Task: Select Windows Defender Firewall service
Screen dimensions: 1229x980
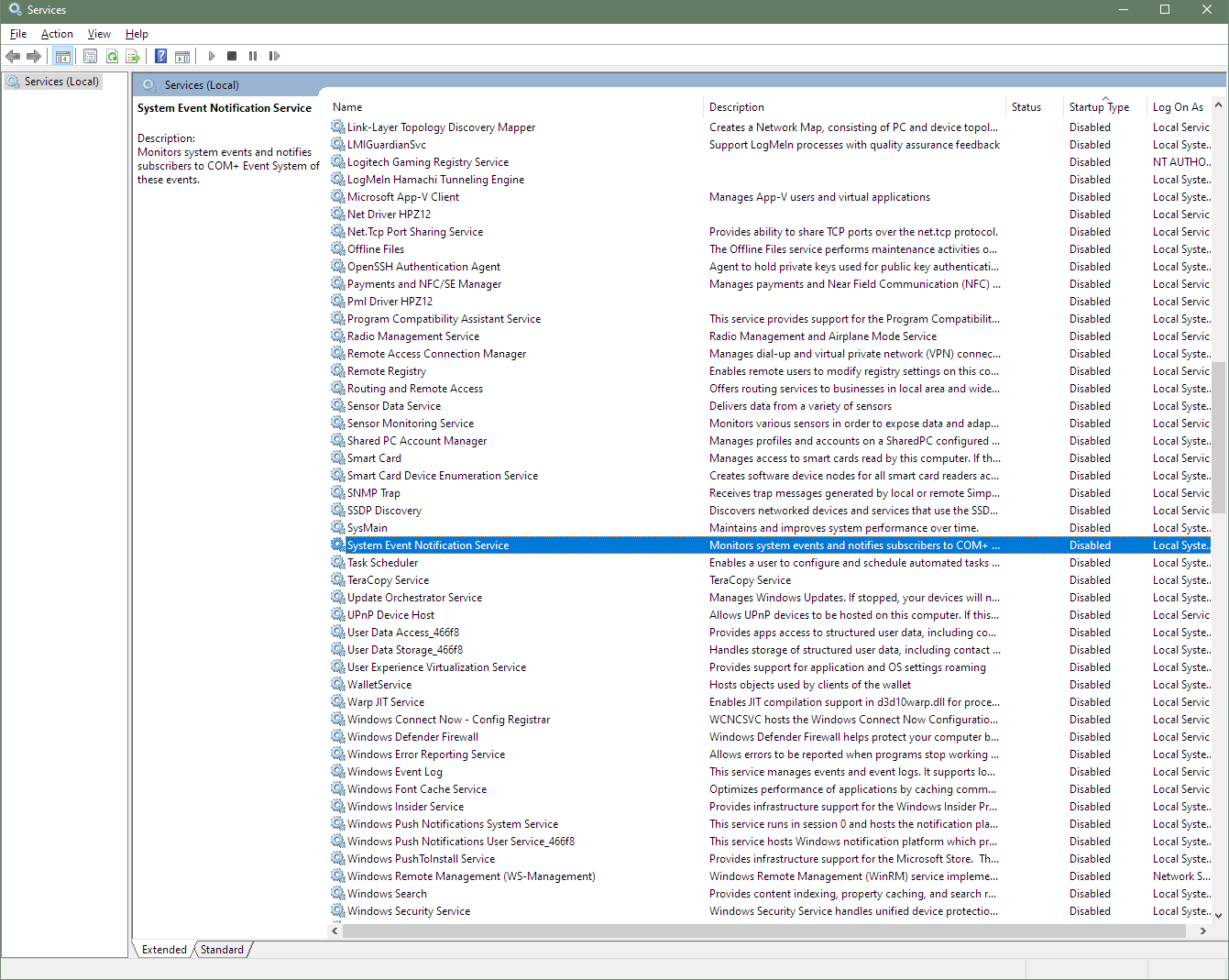Action: [770, 737]
